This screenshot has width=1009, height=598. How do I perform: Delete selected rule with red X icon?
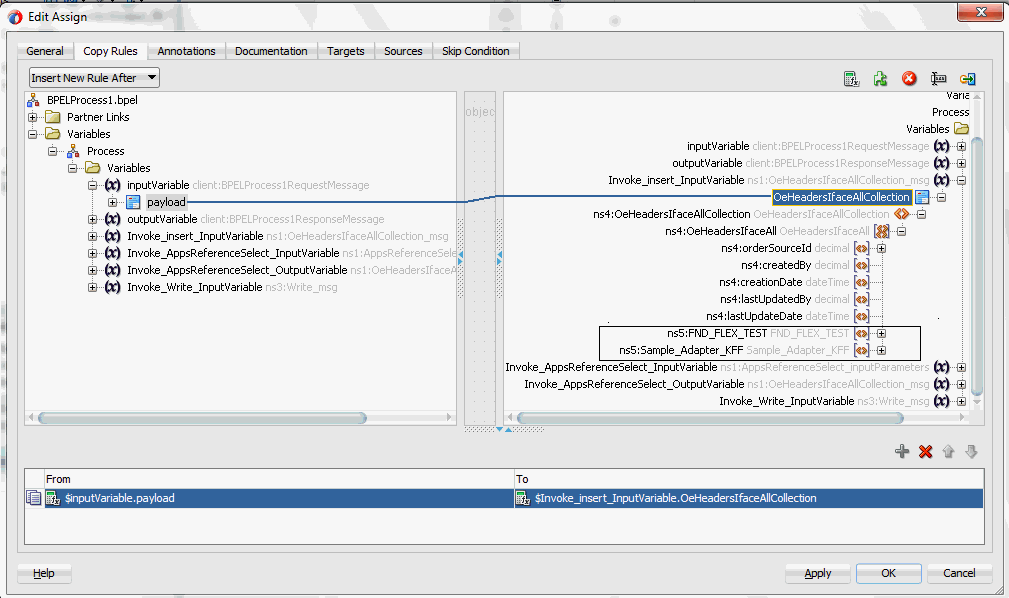coord(925,451)
